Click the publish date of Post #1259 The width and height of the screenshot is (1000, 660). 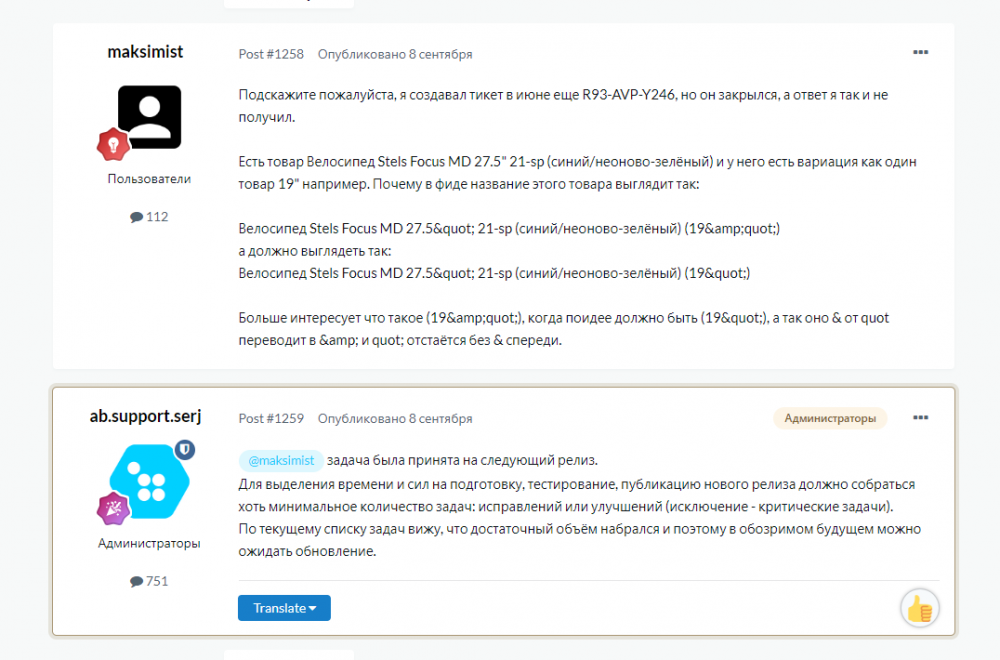click(395, 419)
